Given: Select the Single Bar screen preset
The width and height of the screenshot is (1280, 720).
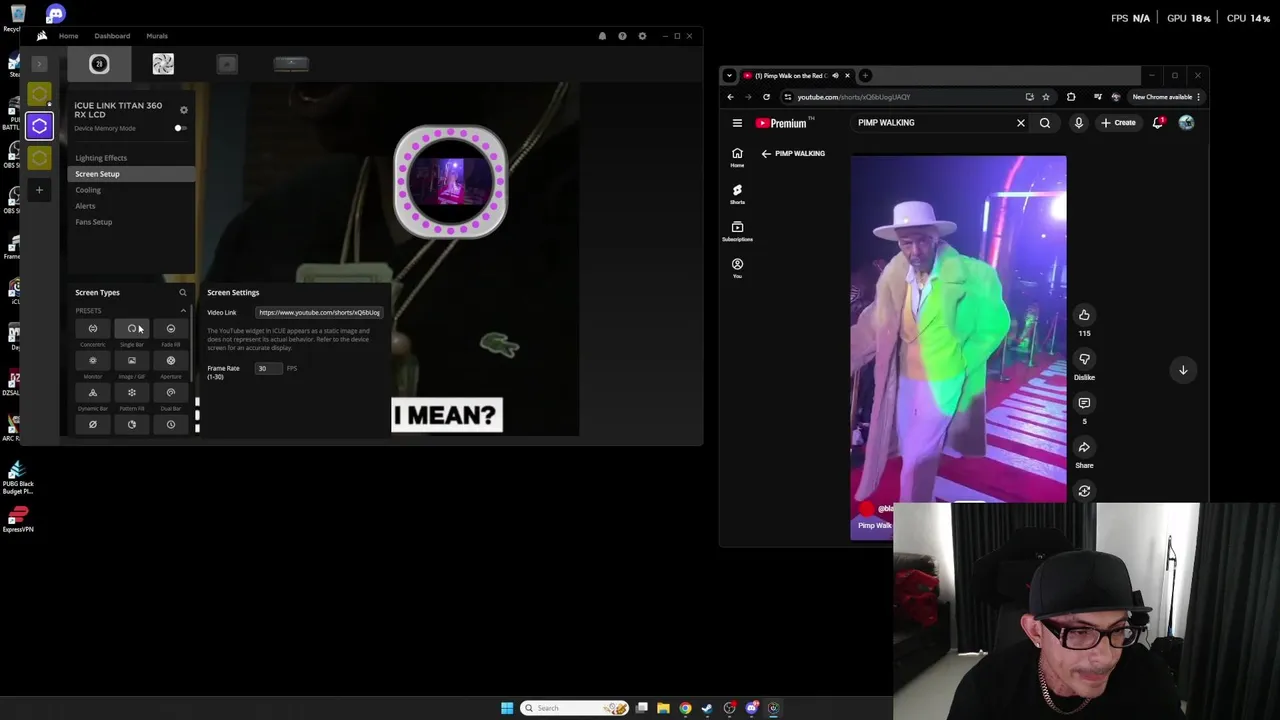Looking at the screenshot, I should click(x=131, y=329).
